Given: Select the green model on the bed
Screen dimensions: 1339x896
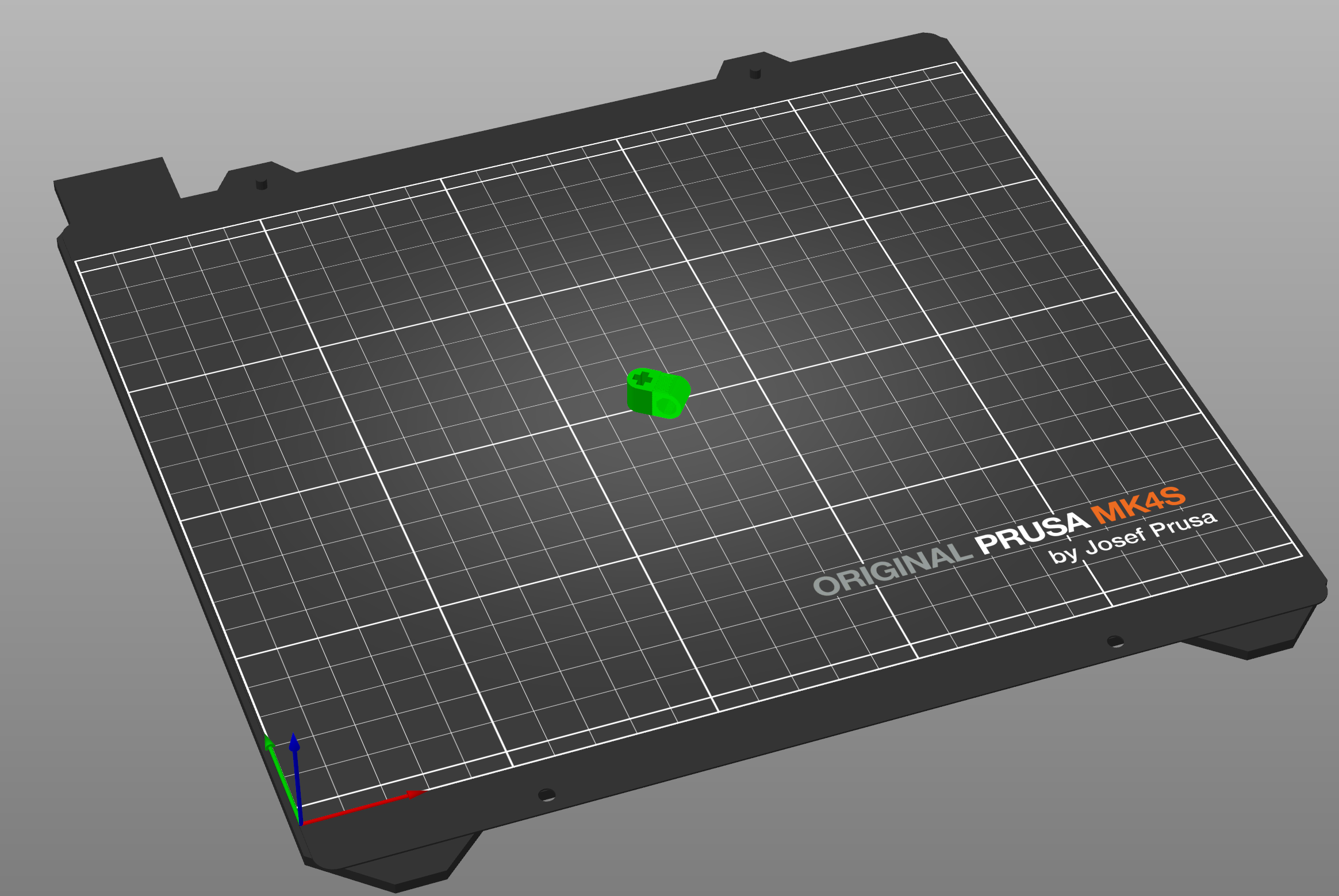Looking at the screenshot, I should click(x=658, y=394).
